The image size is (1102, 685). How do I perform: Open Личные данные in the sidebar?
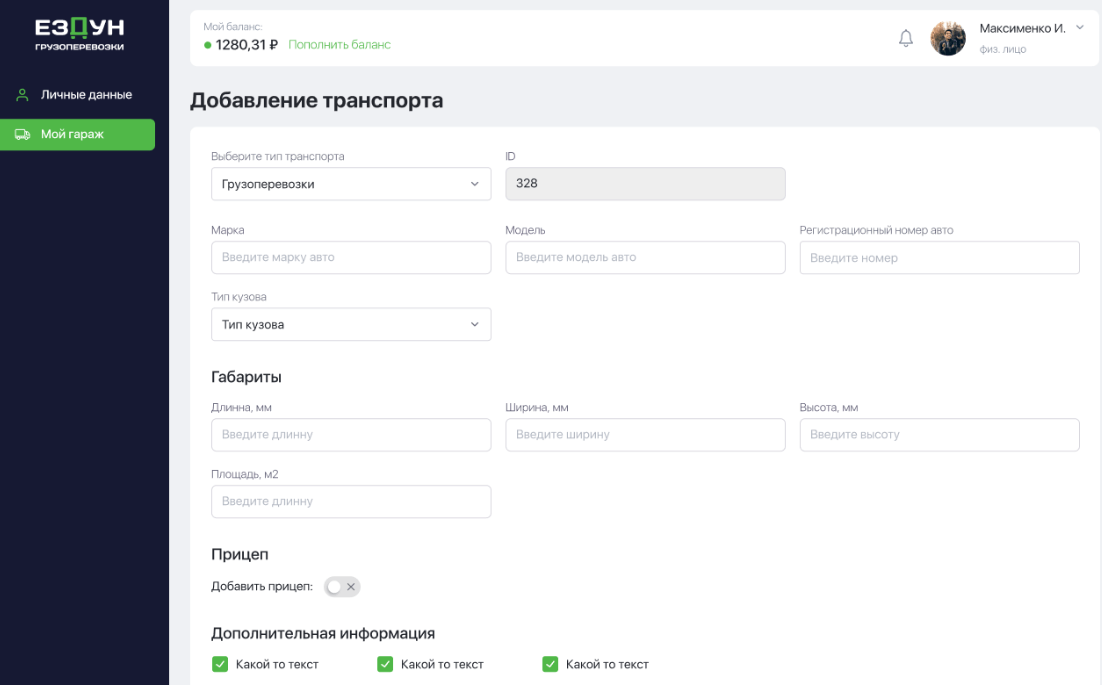86,95
